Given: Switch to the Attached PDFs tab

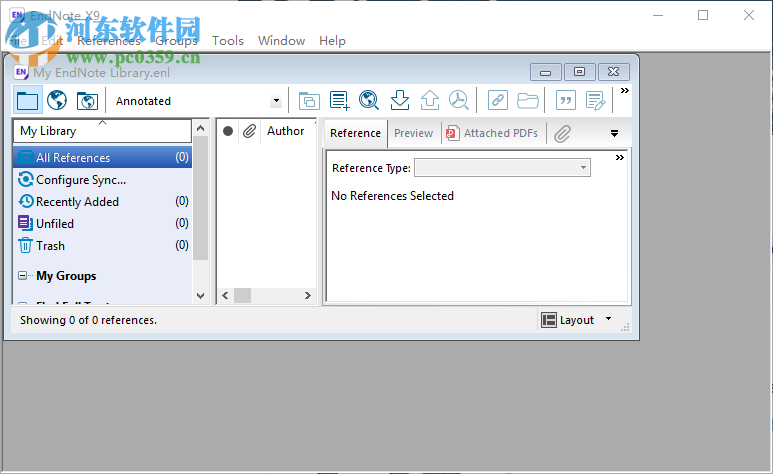Looking at the screenshot, I should pos(492,133).
